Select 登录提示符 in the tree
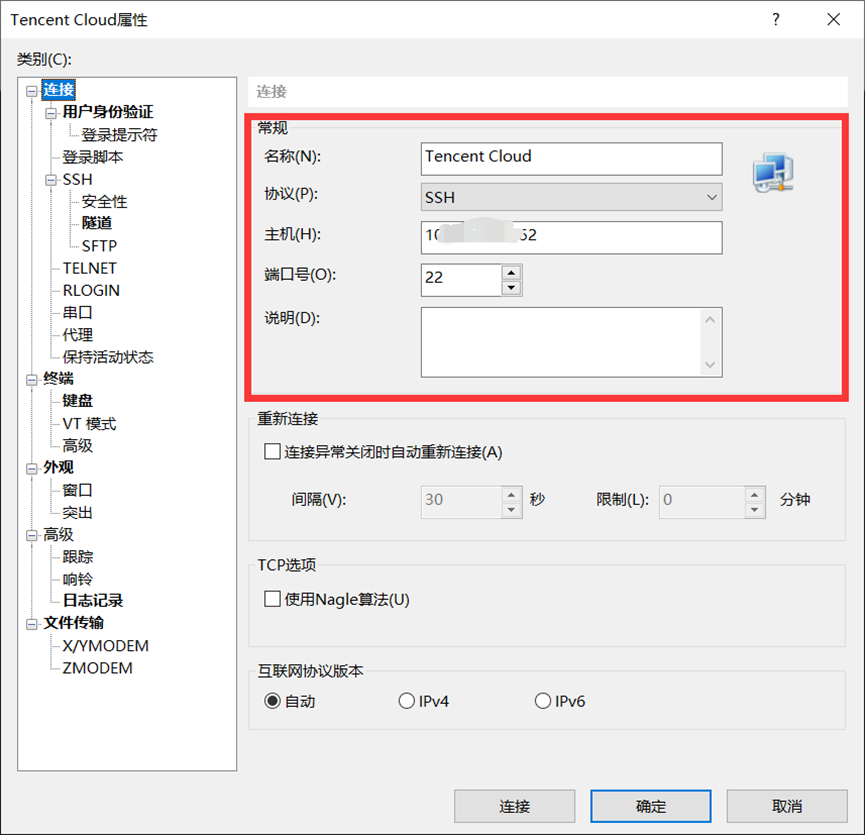The image size is (865, 835). point(119,135)
